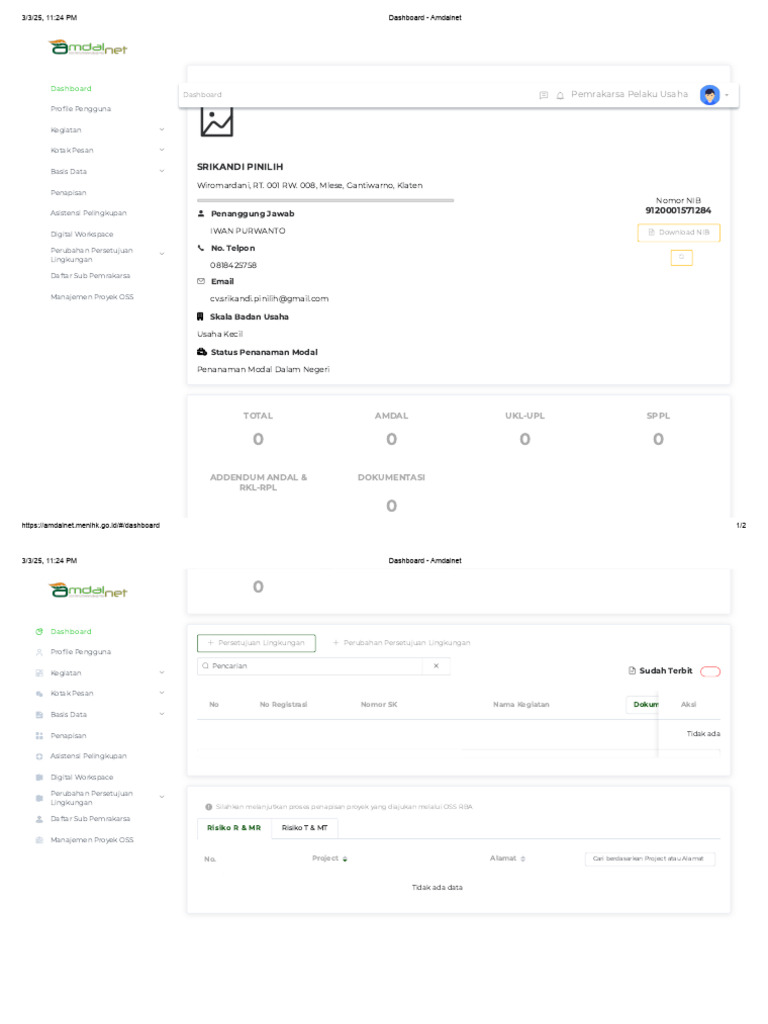Click the Kegiatan icon in page 2 sidebar
Viewport: 768px width, 1024px height.
(39, 673)
